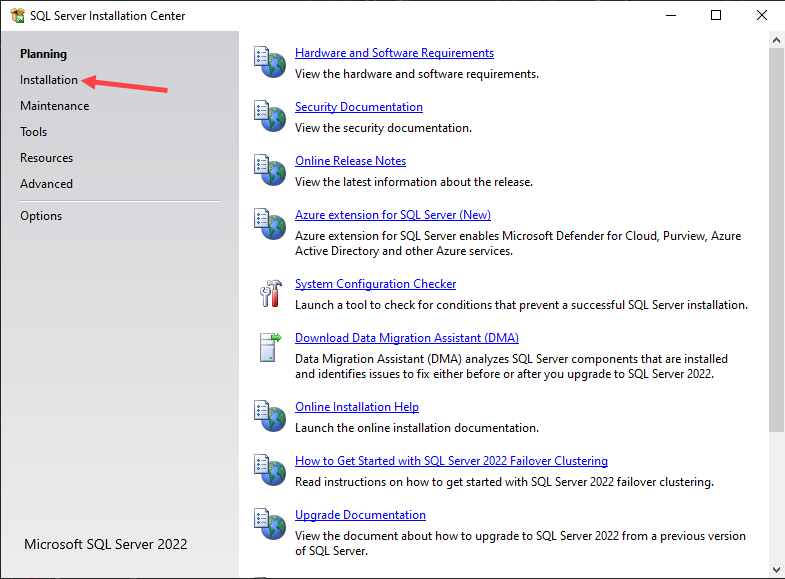Click 'Microsoft SQL Server 2022' label
785x579 pixels.
pos(106,544)
